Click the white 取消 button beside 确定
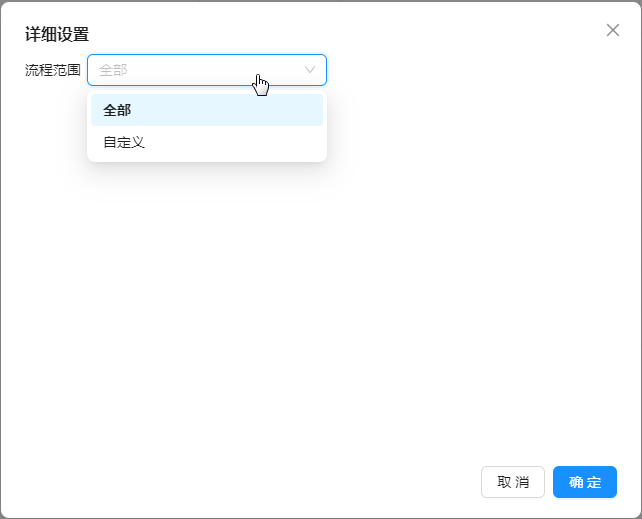Image resolution: width=642 pixels, height=519 pixels. click(513, 482)
